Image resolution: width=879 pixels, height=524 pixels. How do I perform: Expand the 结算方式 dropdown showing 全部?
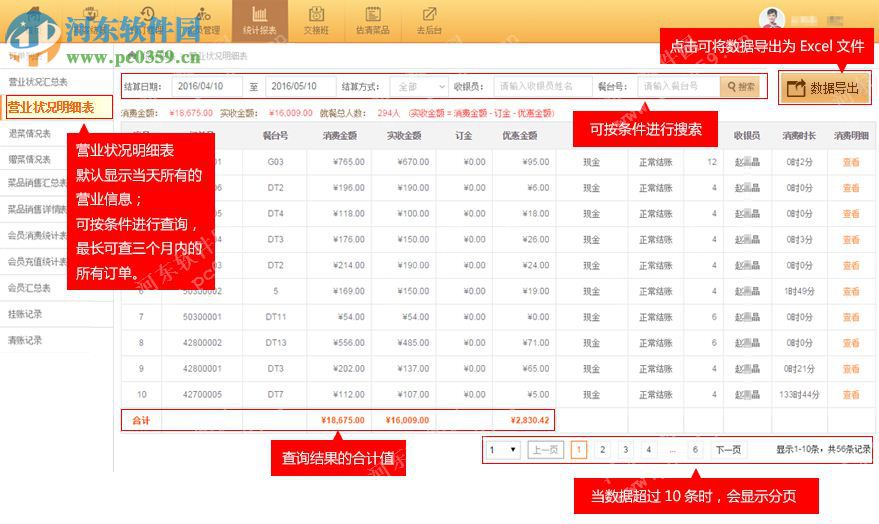pyautogui.click(x=419, y=87)
